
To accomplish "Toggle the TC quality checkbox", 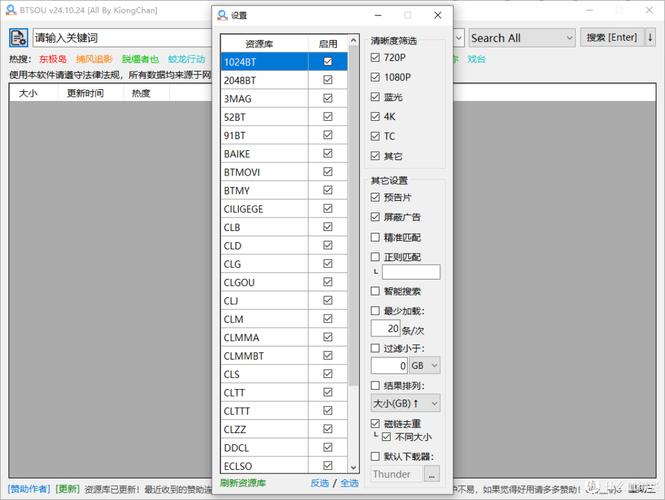I will tap(375, 136).
